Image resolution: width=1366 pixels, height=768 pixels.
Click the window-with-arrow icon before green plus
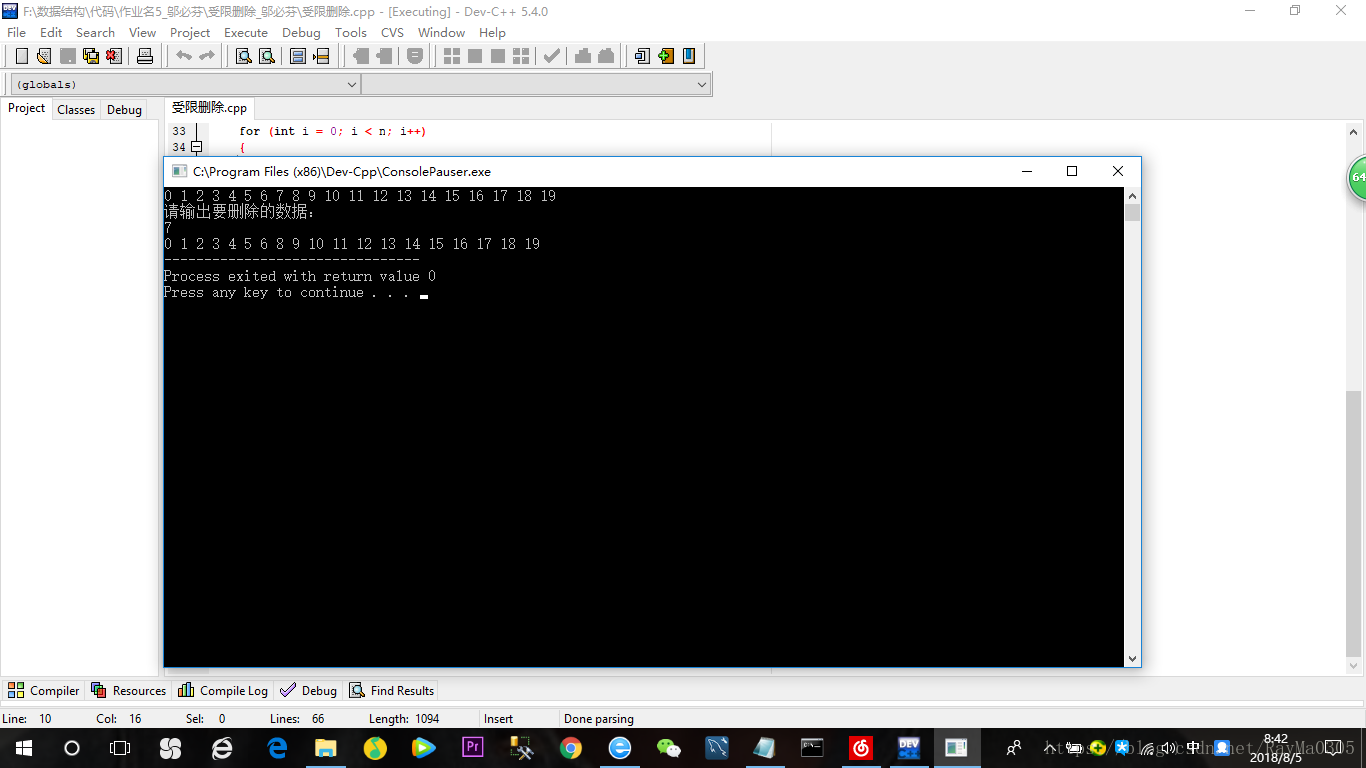(x=642, y=56)
